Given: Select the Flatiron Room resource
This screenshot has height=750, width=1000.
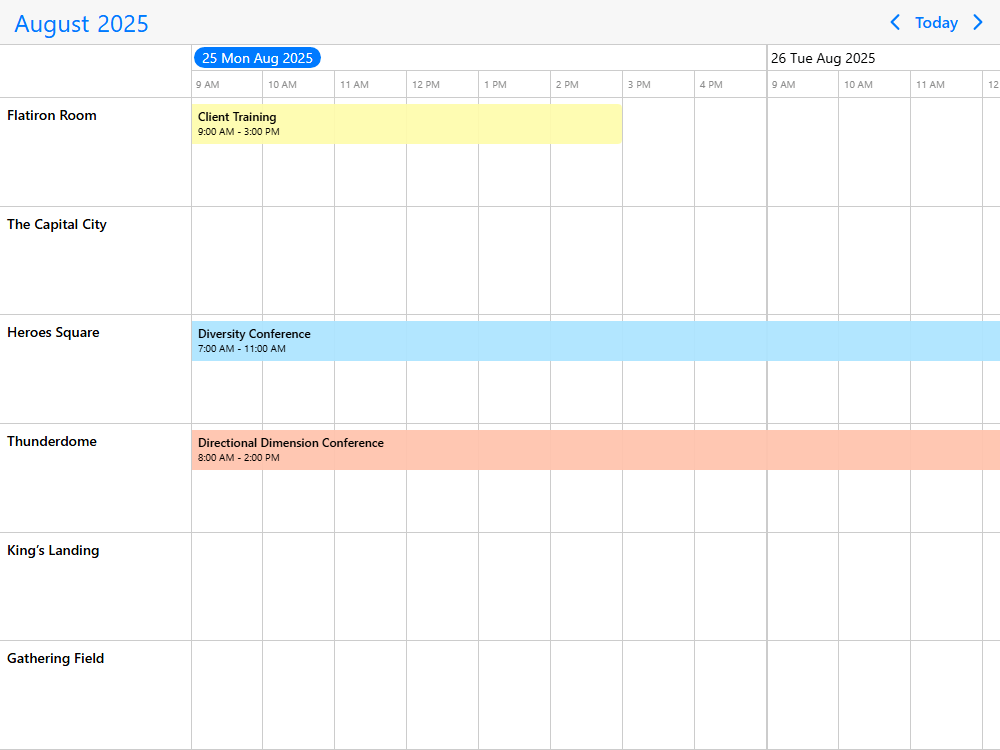Looking at the screenshot, I should (52, 116).
